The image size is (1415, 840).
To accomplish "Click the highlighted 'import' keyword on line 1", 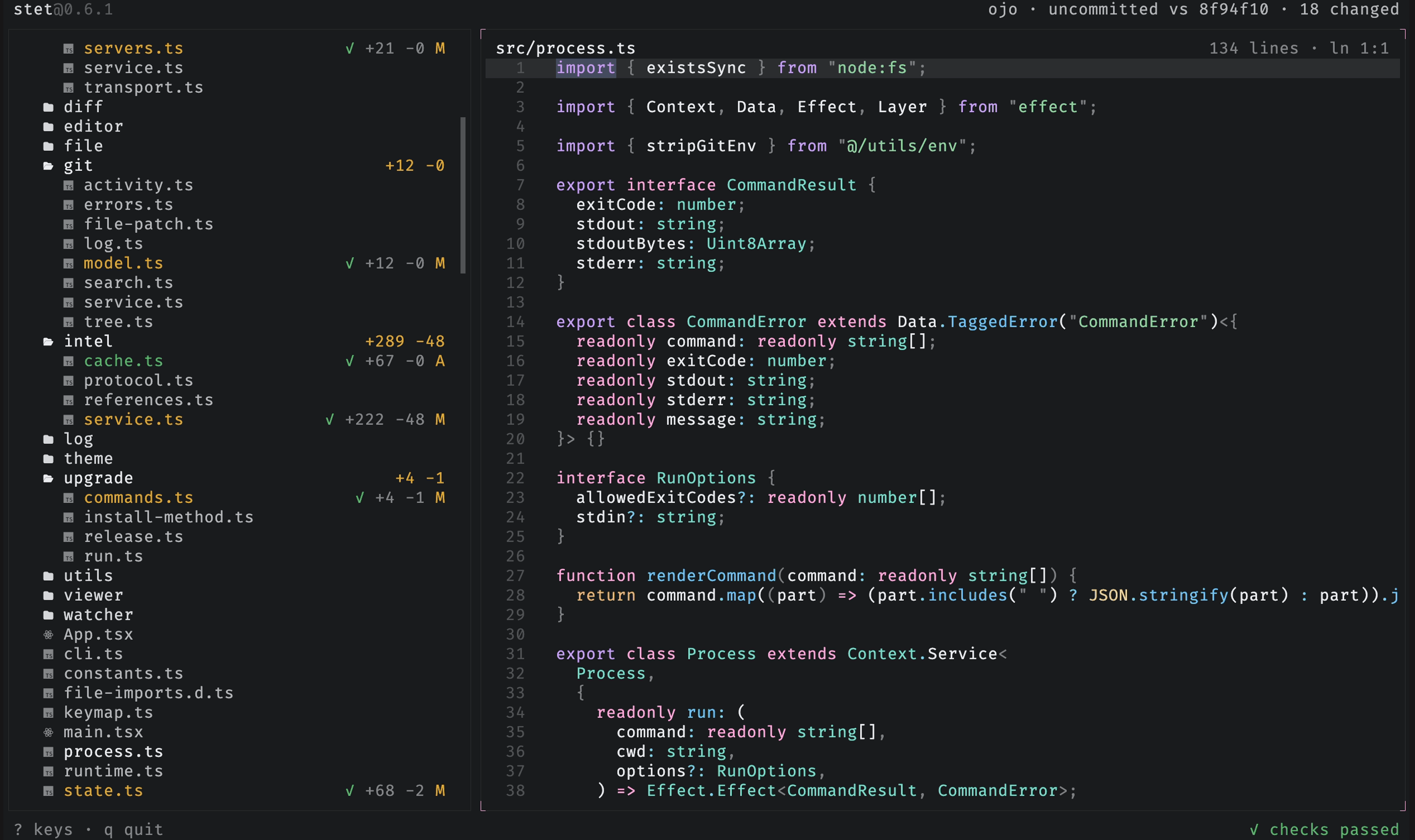I will pyautogui.click(x=586, y=68).
